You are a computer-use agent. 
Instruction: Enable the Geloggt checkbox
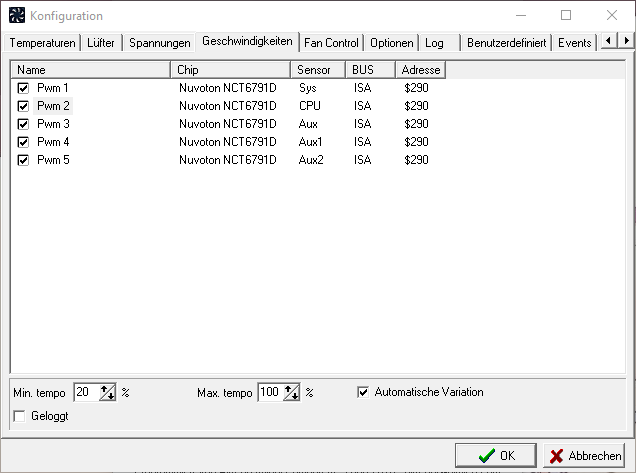[19, 416]
